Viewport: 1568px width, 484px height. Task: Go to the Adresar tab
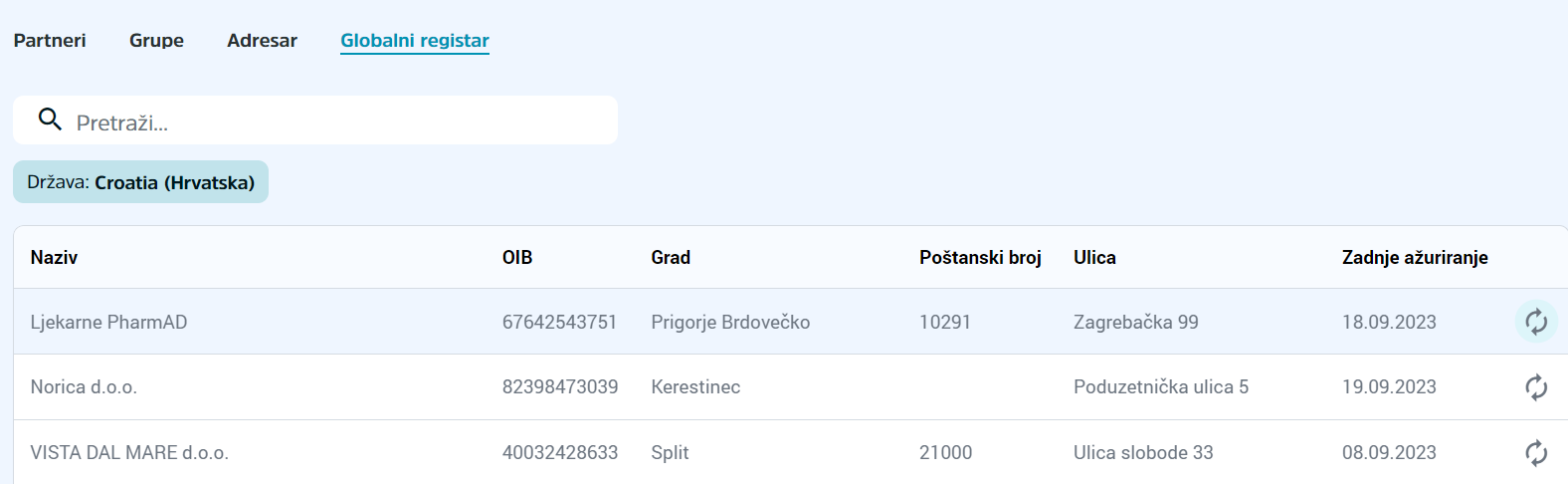(262, 41)
